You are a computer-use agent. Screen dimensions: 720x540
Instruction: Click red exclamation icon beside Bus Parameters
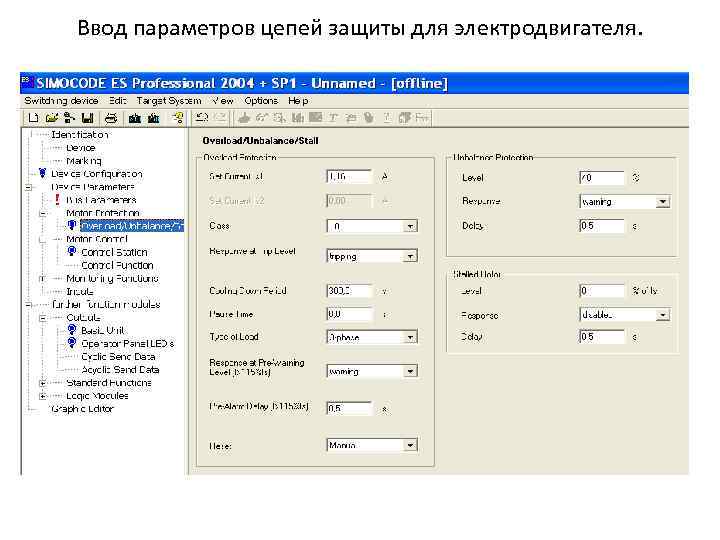[57, 200]
